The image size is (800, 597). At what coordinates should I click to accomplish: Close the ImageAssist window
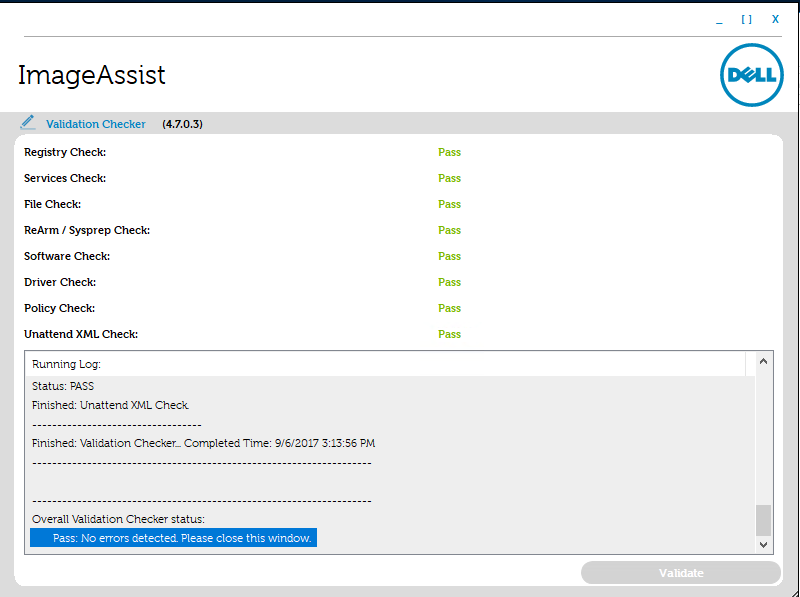(x=775, y=19)
